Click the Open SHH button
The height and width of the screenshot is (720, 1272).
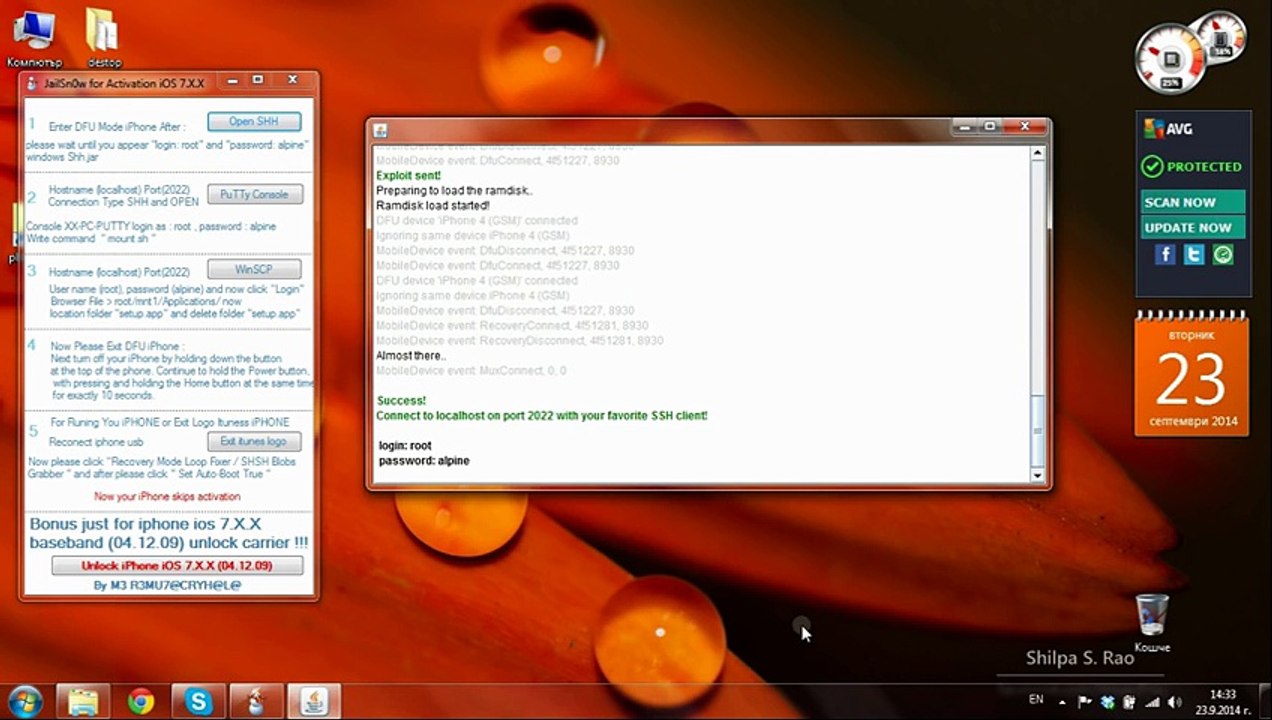point(254,121)
